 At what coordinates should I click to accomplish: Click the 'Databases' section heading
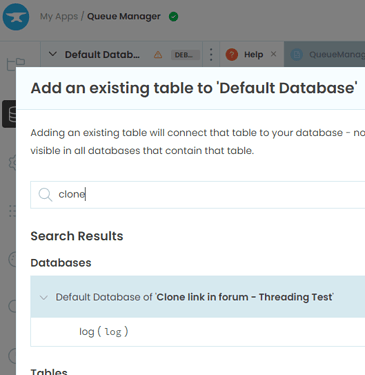[61, 263]
